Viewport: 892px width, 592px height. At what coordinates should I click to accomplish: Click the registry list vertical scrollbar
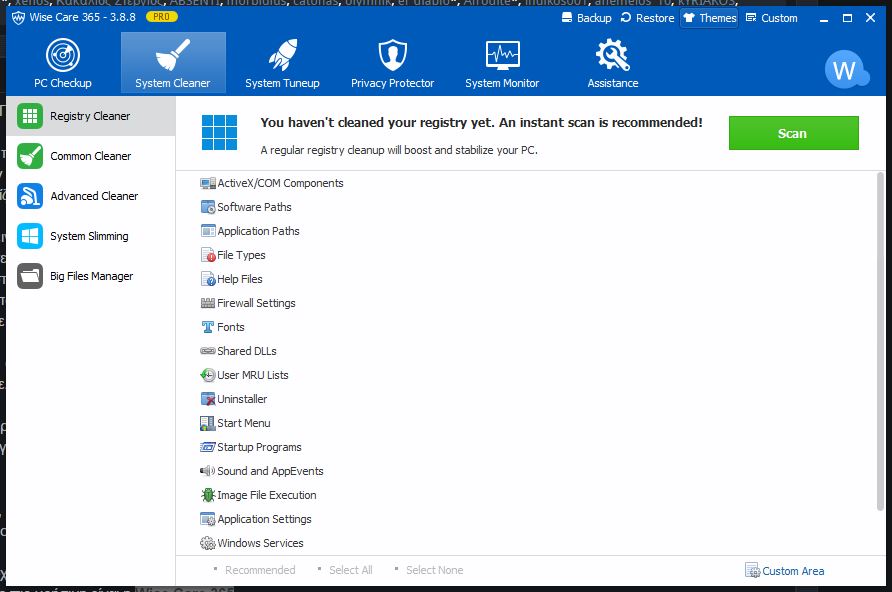coord(880,341)
